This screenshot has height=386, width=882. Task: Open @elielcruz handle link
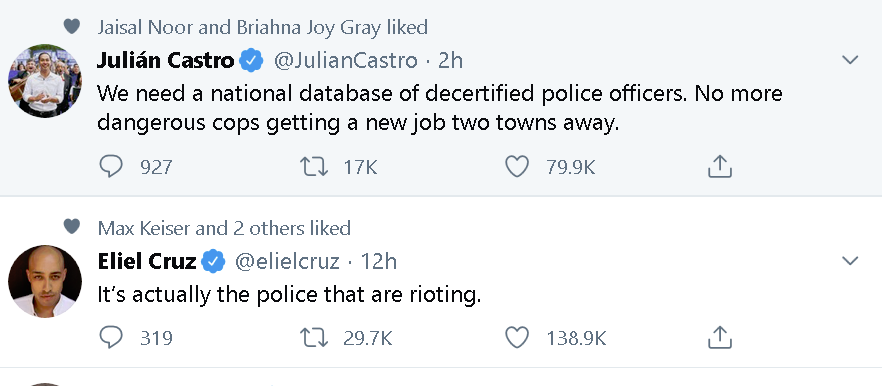[287, 262]
